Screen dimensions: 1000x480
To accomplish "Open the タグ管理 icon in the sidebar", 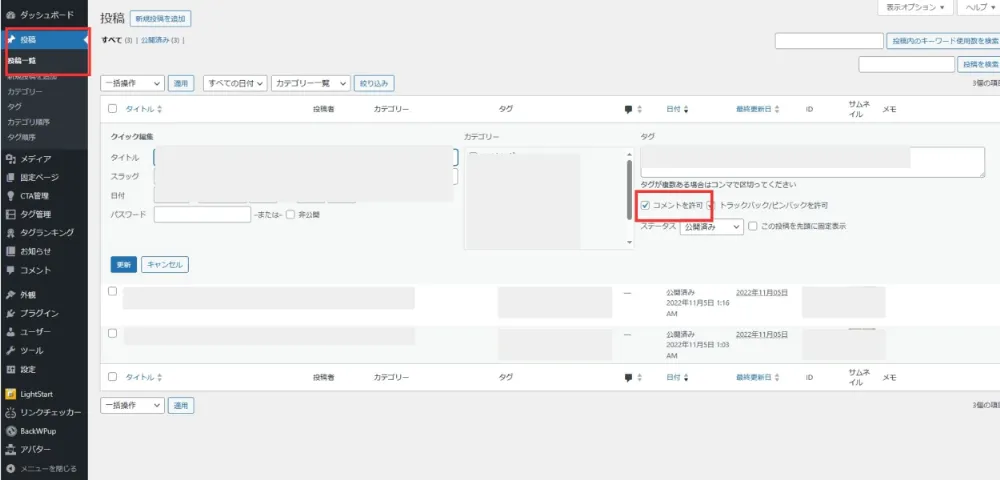I will pos(10,215).
